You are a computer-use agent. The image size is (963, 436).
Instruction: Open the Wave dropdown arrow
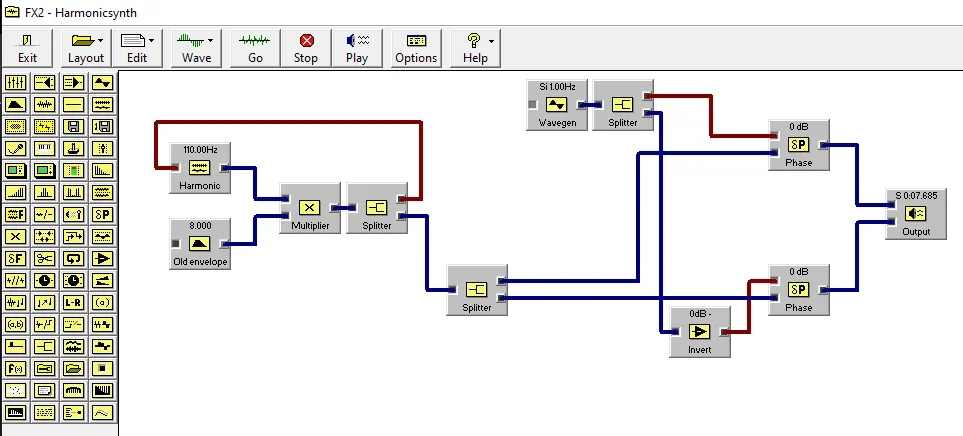211,41
